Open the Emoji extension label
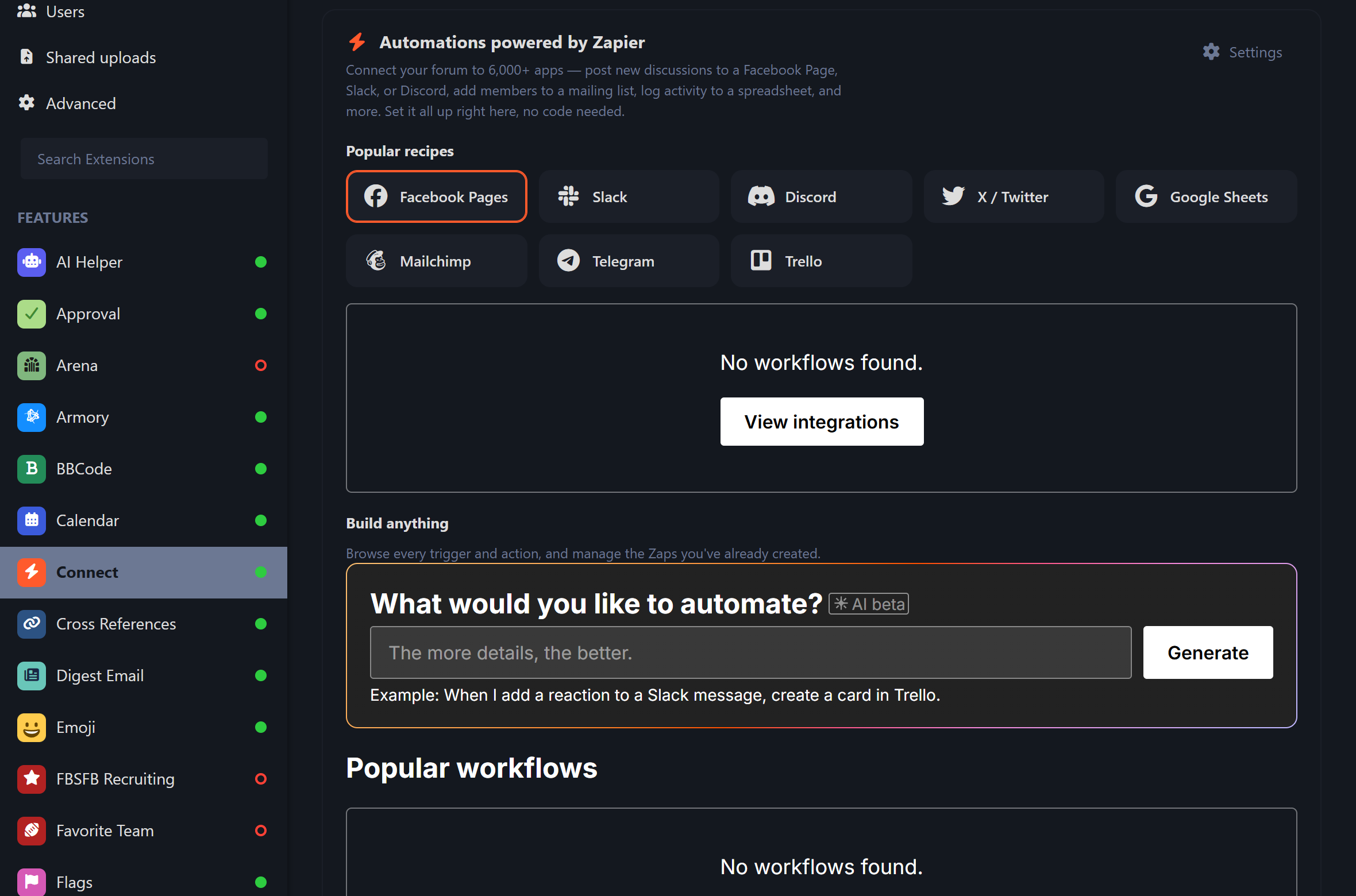Image resolution: width=1356 pixels, height=896 pixels. 75,728
